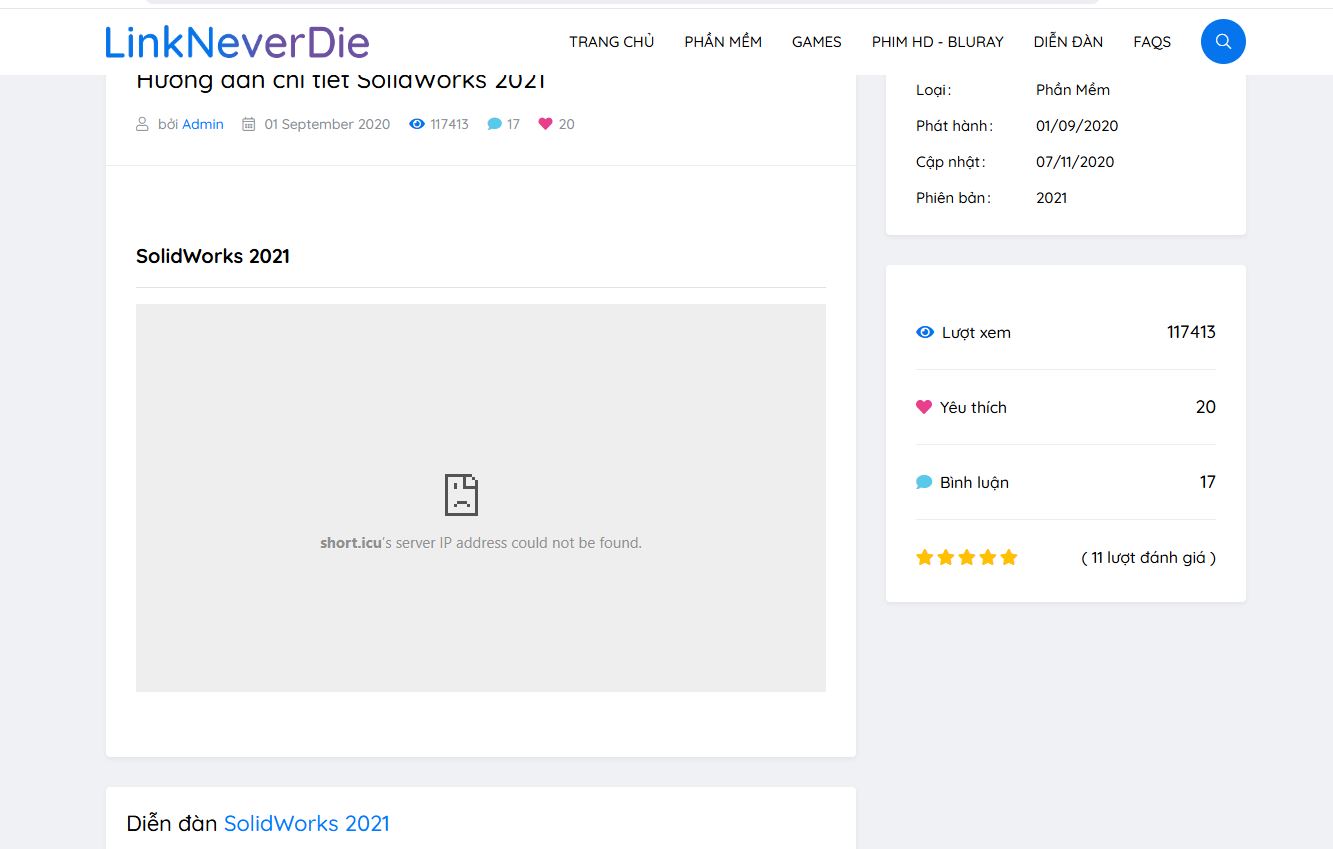
Task: Click the 'Bình luận' label in sidebar
Action: pyautogui.click(x=974, y=482)
